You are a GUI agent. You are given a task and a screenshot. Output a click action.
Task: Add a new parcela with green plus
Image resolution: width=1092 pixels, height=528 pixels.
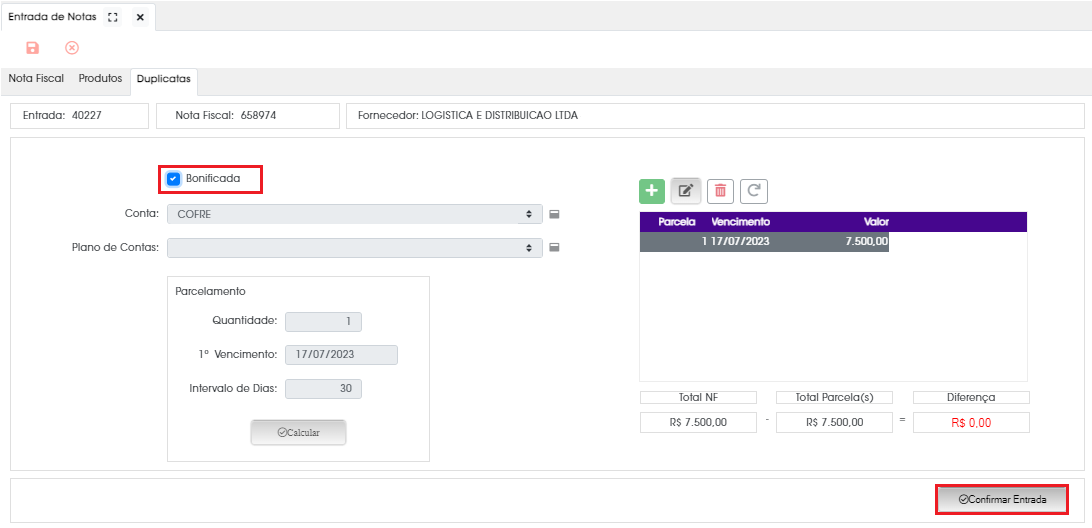pos(652,191)
